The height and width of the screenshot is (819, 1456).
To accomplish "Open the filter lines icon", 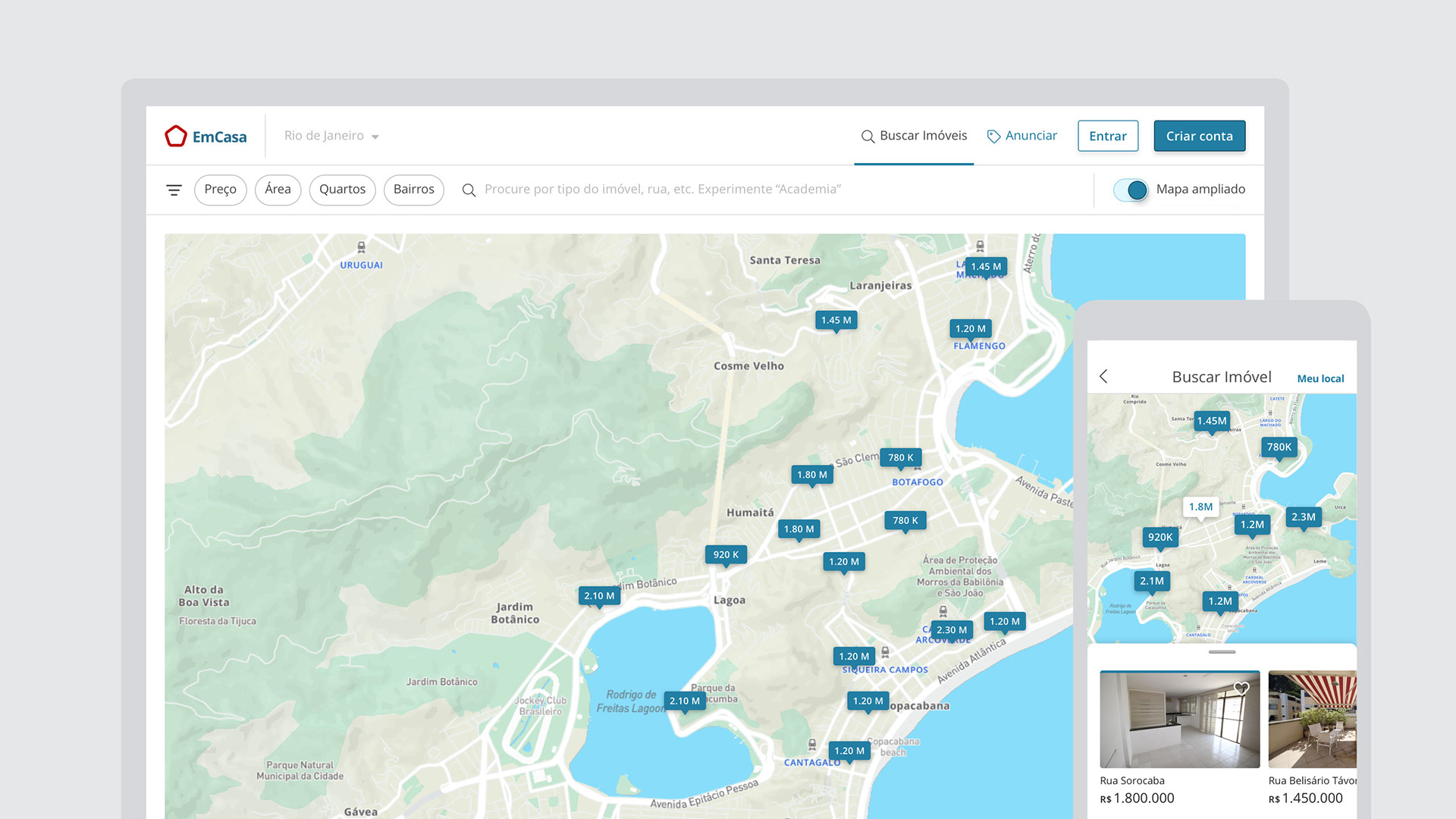I will 174,190.
